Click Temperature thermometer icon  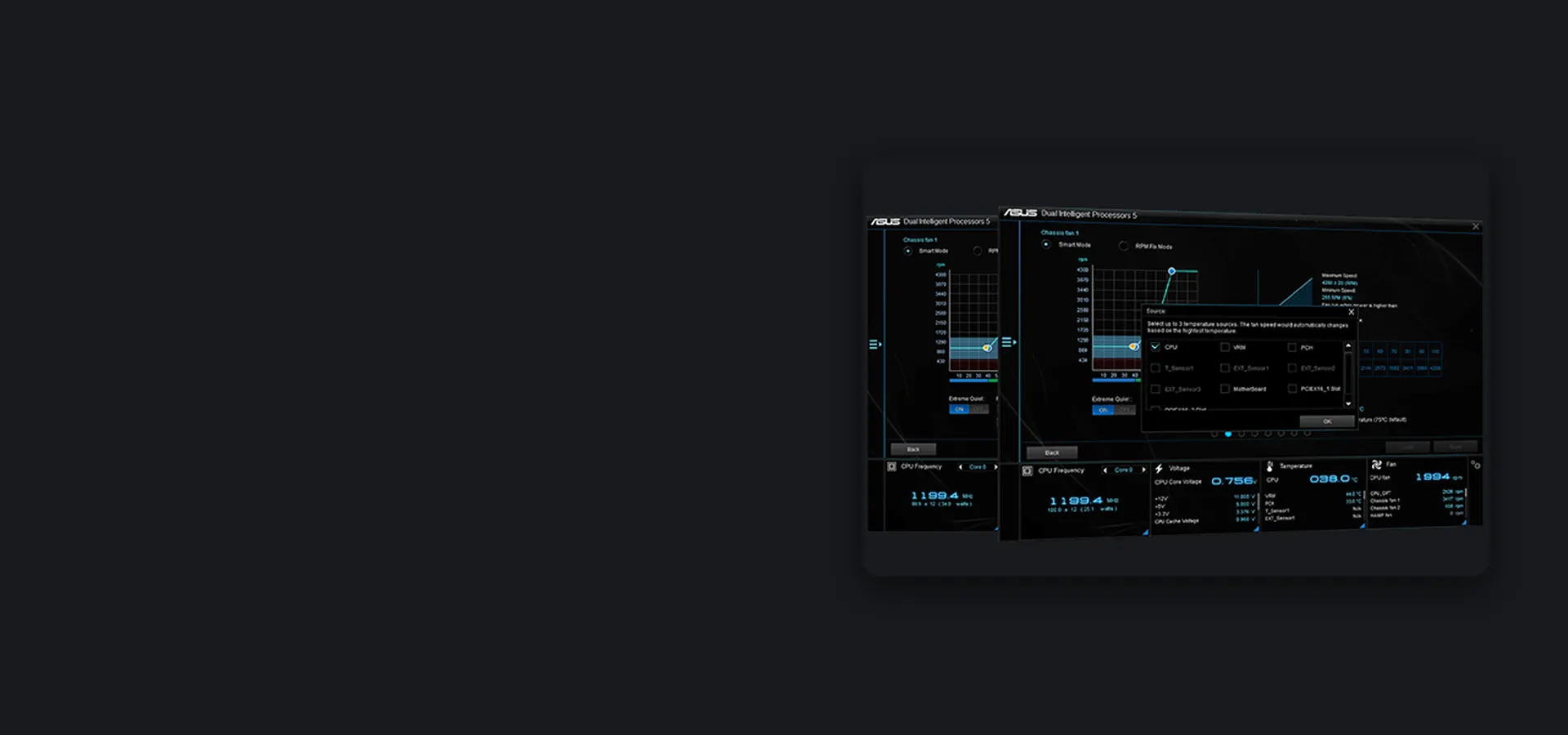point(1270,466)
